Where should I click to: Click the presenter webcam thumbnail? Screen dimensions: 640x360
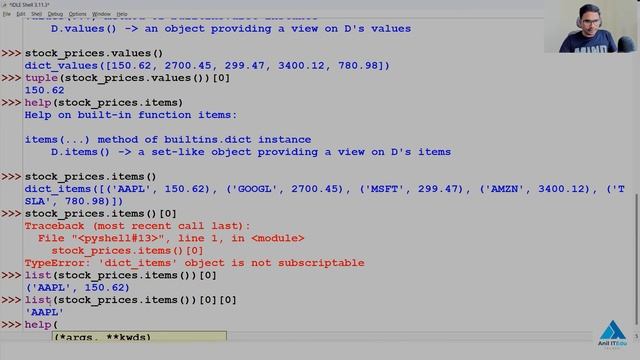tap(591, 27)
